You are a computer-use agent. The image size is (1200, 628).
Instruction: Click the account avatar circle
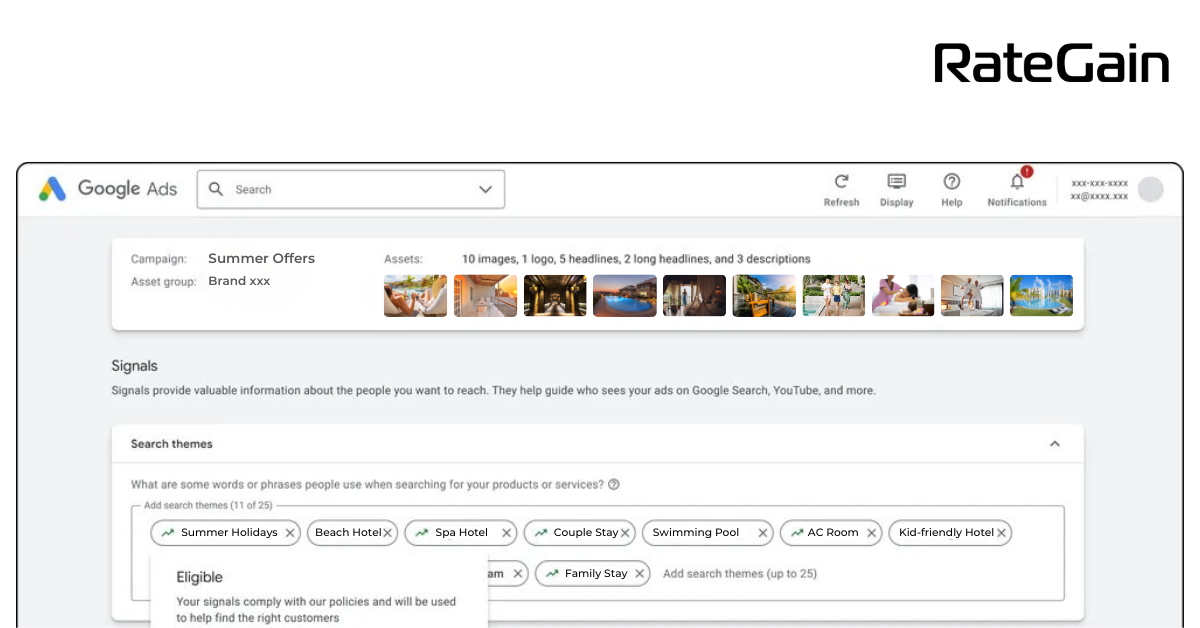[1150, 189]
